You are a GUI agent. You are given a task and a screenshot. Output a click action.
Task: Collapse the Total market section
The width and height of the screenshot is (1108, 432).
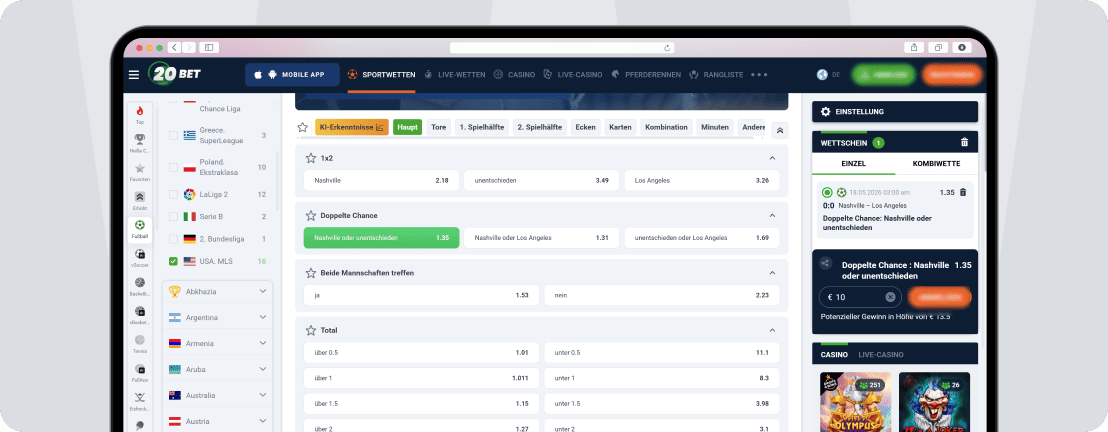coord(772,330)
